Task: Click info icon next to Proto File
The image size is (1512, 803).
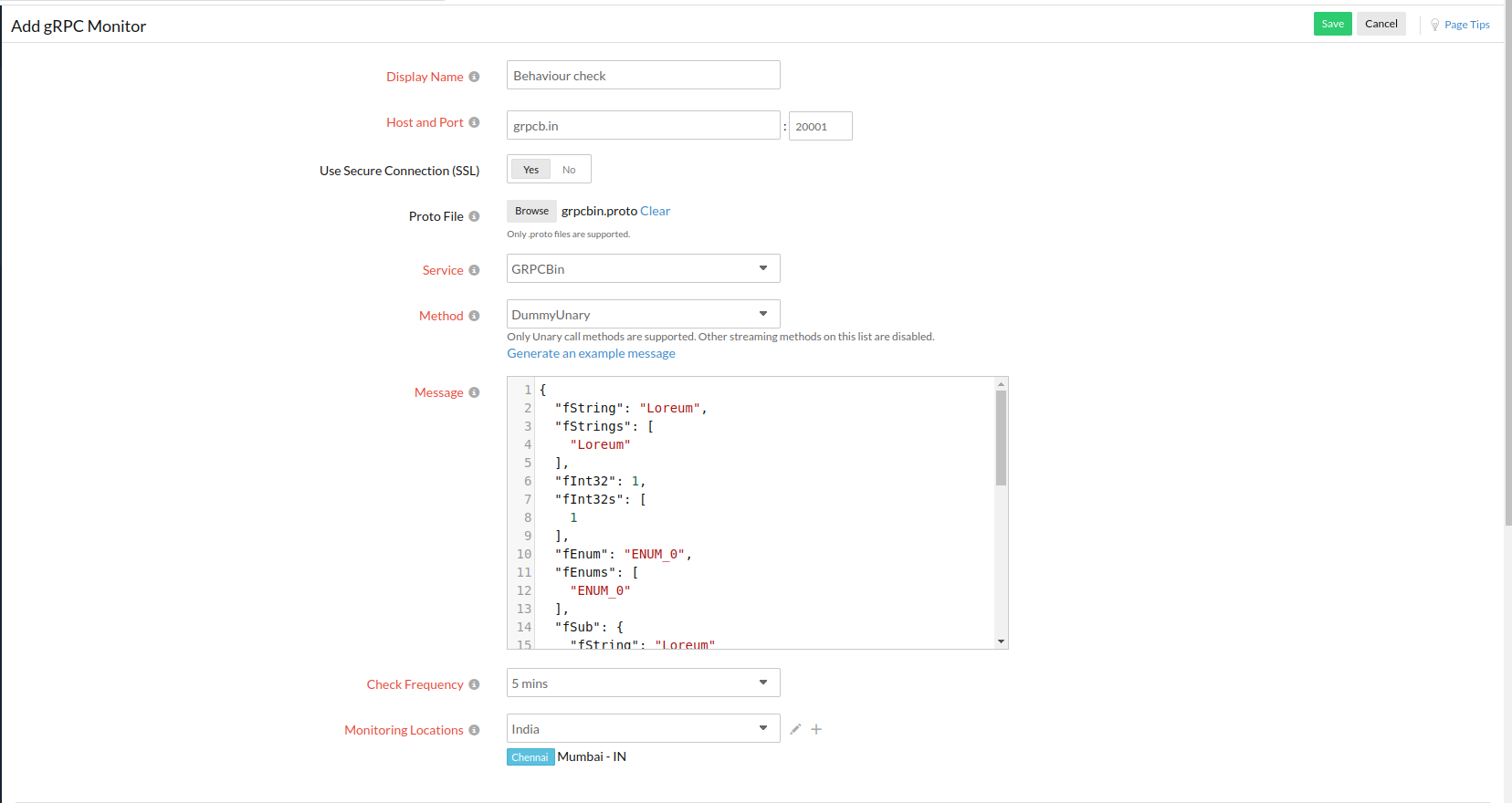Action: coord(474,216)
